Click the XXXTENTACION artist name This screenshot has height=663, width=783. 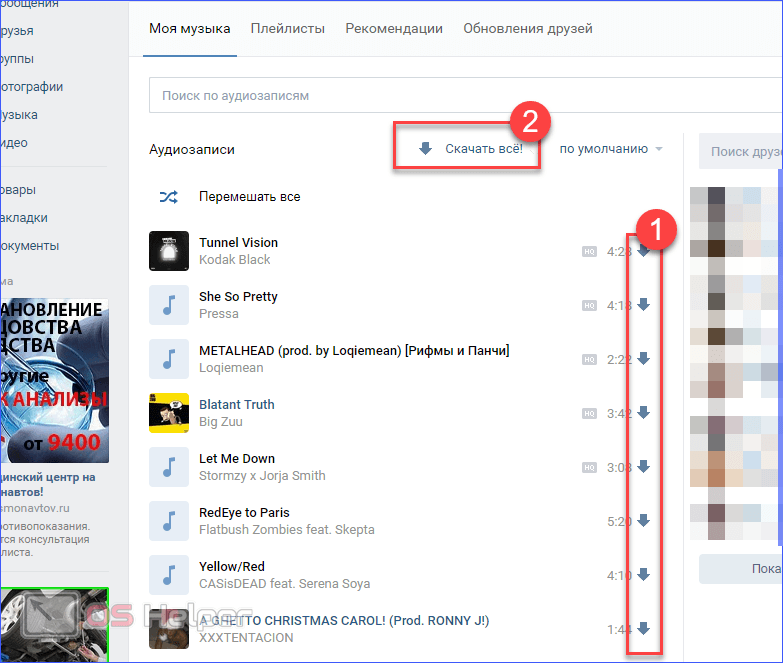(246, 638)
